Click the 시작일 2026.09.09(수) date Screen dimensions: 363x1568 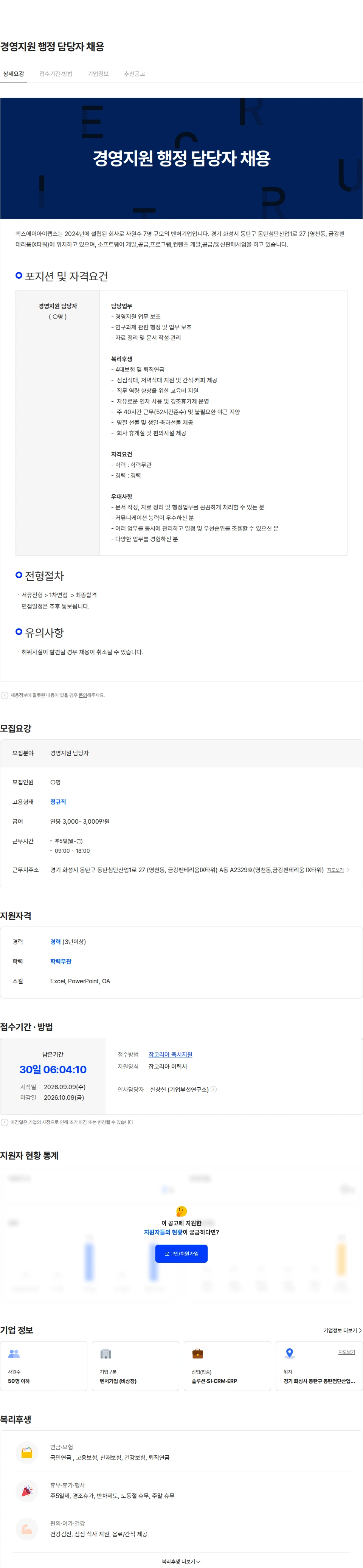(x=65, y=1087)
